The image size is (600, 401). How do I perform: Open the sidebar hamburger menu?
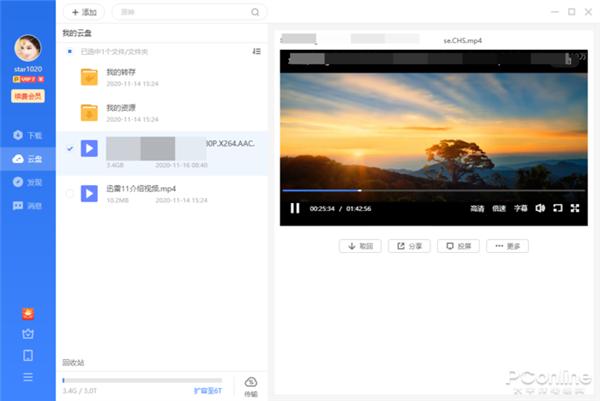pyautogui.click(x=27, y=377)
